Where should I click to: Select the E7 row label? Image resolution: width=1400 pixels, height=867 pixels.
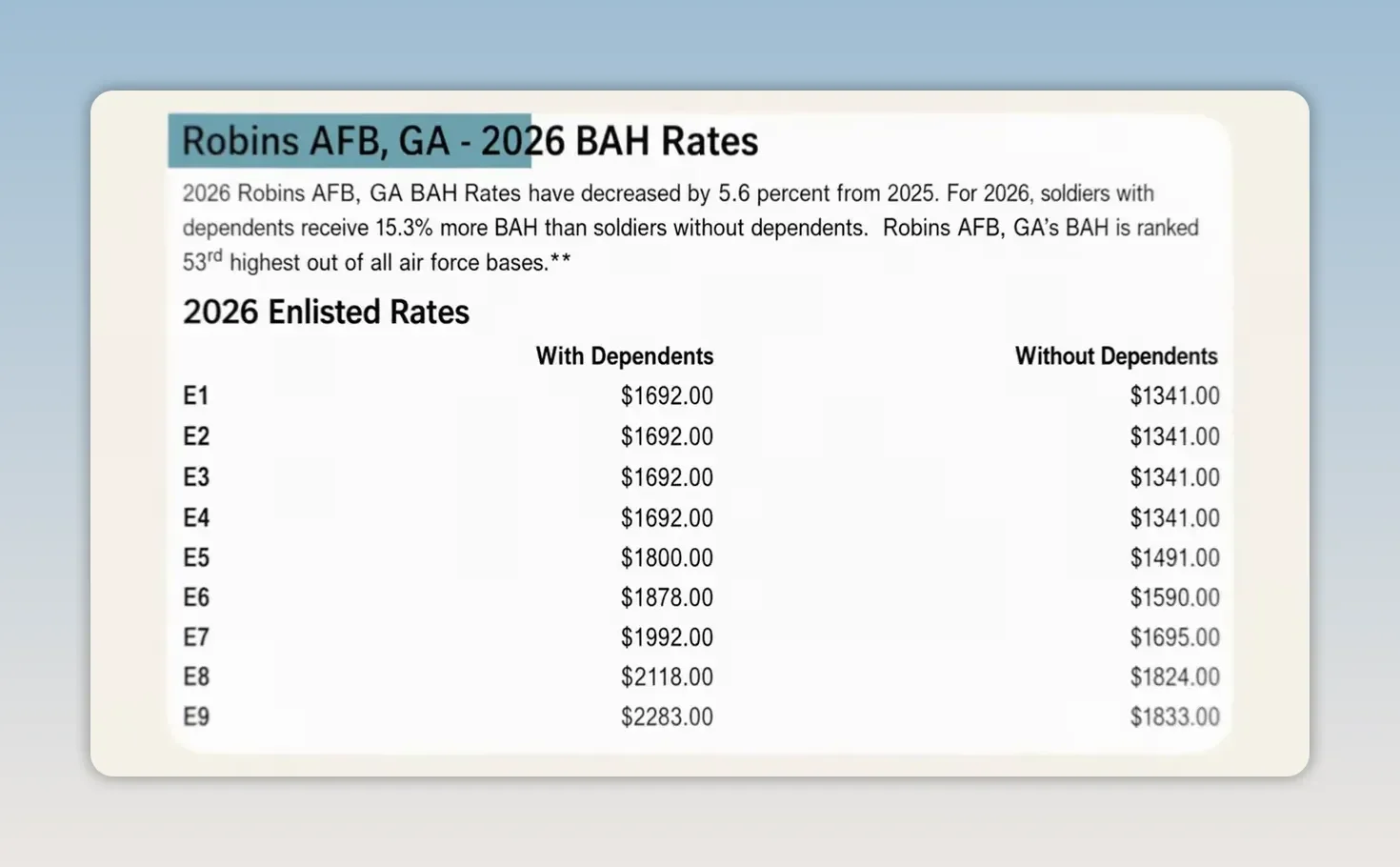pos(196,637)
